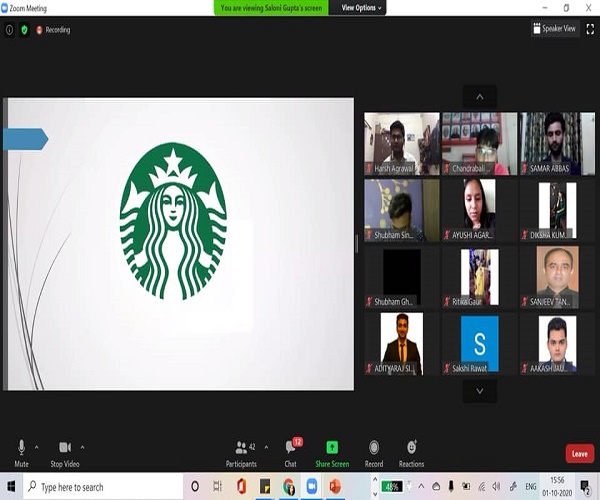Expand arrow next to Participants
This screenshot has width=600, height=500.
pyautogui.click(x=266, y=447)
